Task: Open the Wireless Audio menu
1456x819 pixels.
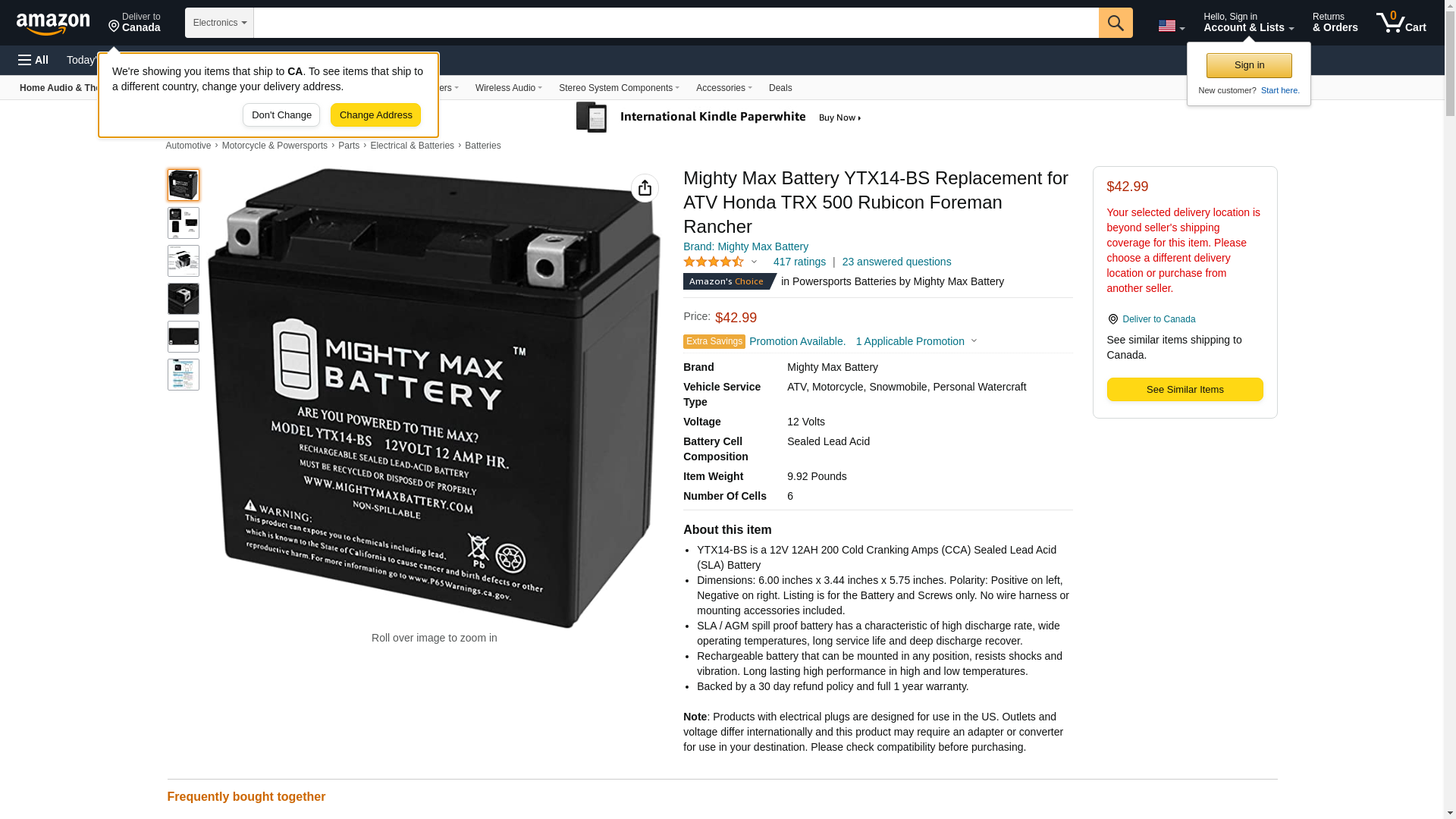Action: [509, 88]
